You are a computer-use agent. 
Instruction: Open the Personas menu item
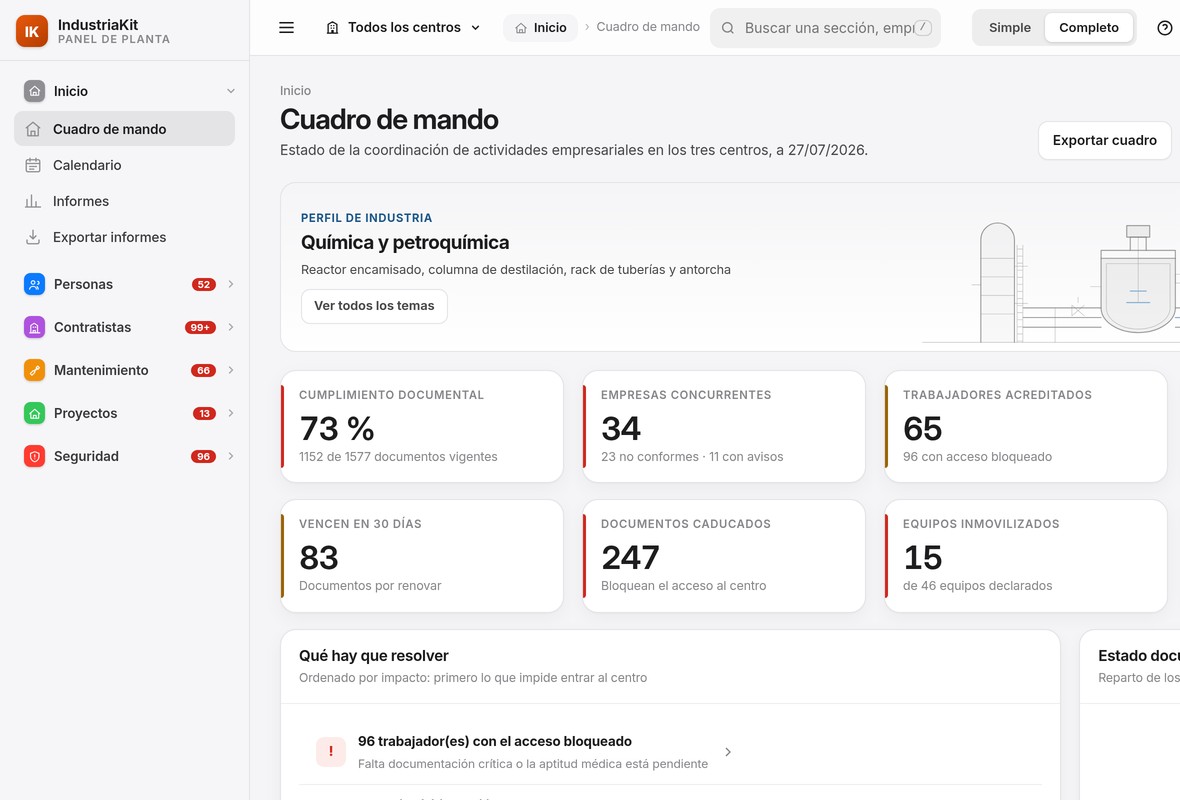pyautogui.click(x=124, y=284)
